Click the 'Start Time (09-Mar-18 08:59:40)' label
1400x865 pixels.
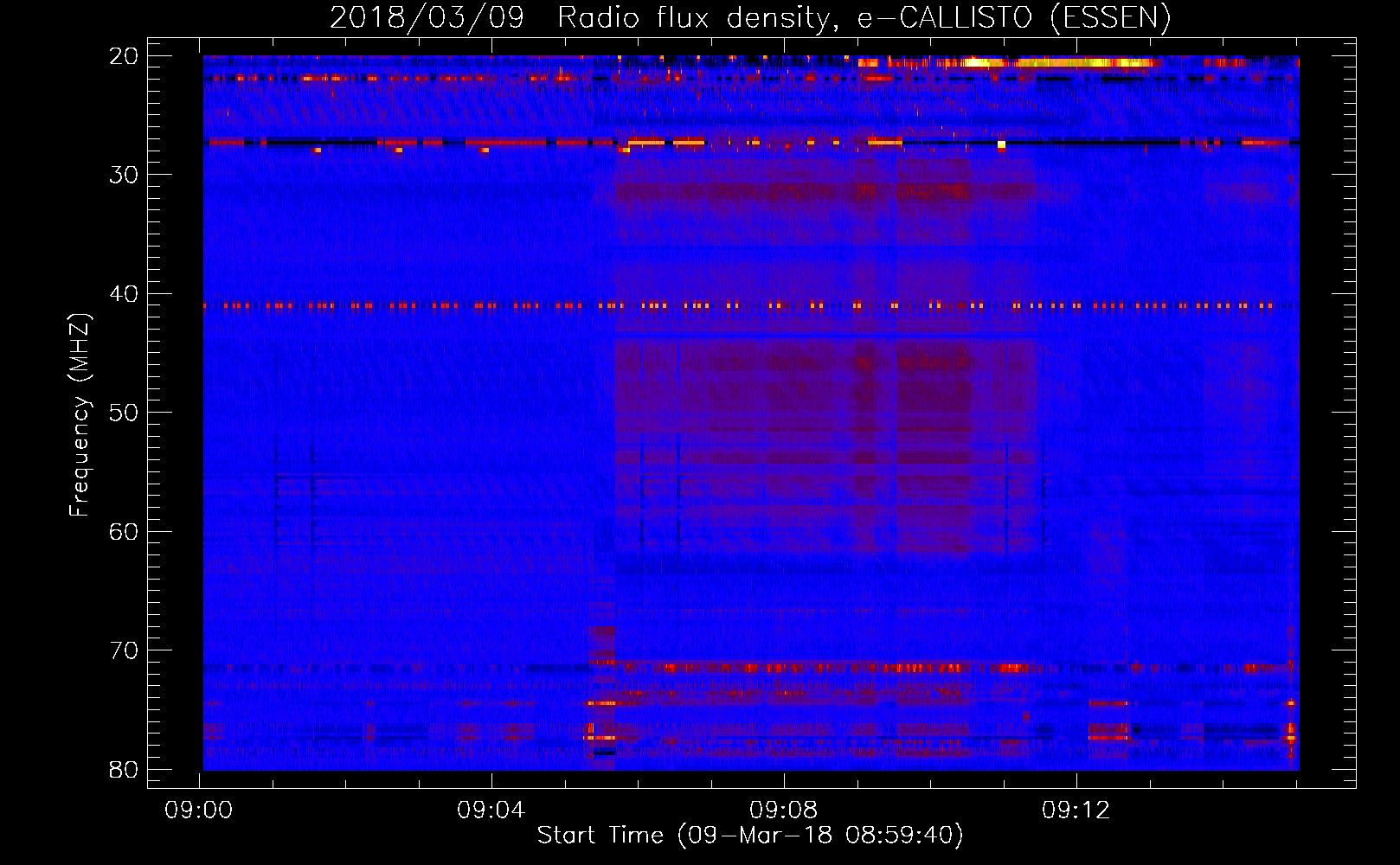click(x=750, y=836)
